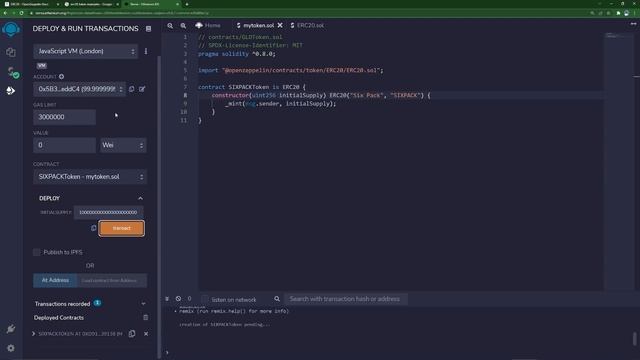The image size is (640, 360).
Task: Zoom out the editor font
Action: click(170, 25)
